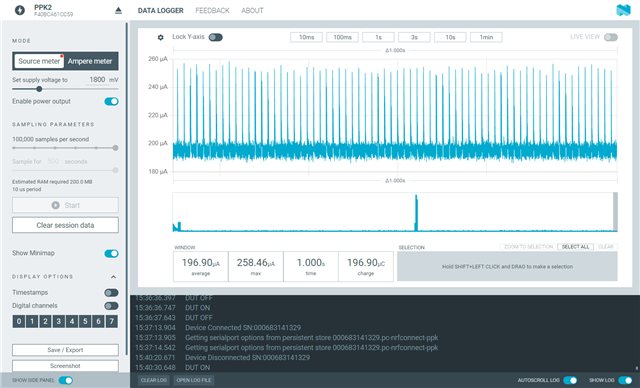Click the minimap large spike

pos(416,213)
